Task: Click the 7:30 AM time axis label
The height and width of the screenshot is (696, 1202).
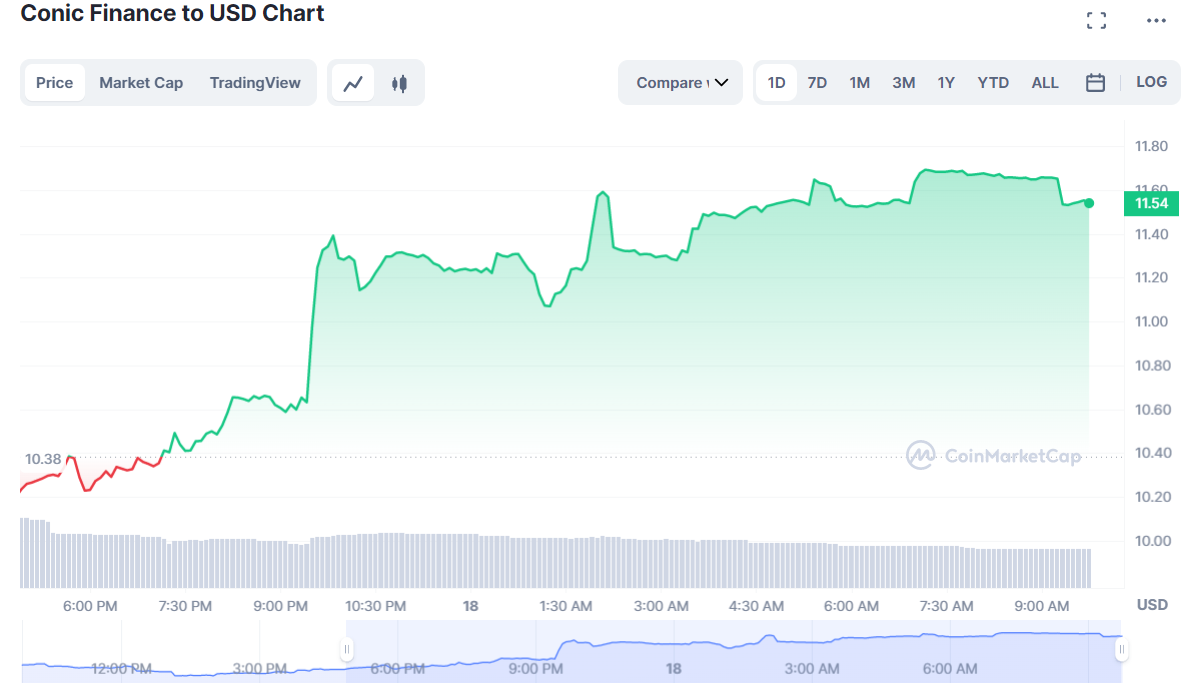Action: [x=946, y=606]
